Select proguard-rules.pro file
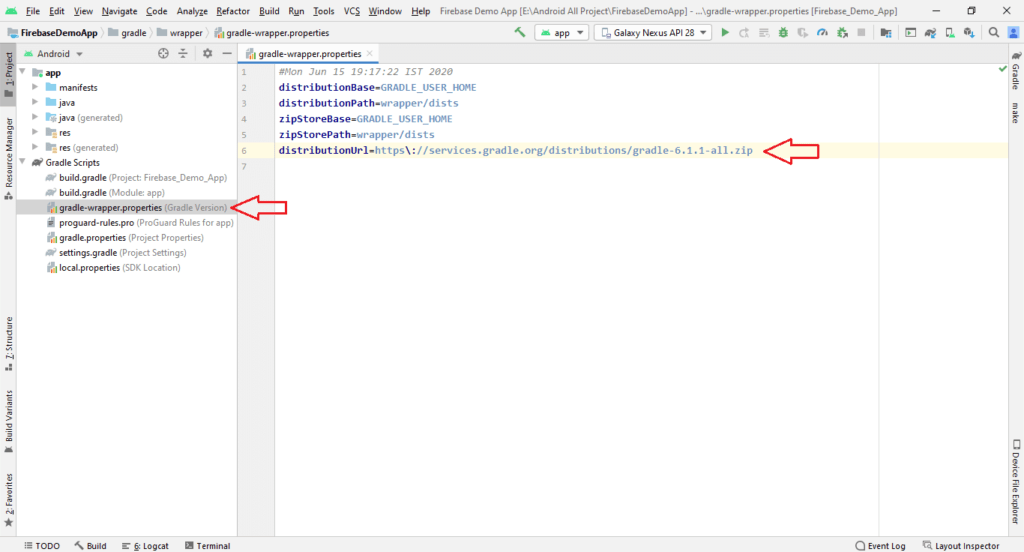Image resolution: width=1024 pixels, height=552 pixels. (140, 223)
